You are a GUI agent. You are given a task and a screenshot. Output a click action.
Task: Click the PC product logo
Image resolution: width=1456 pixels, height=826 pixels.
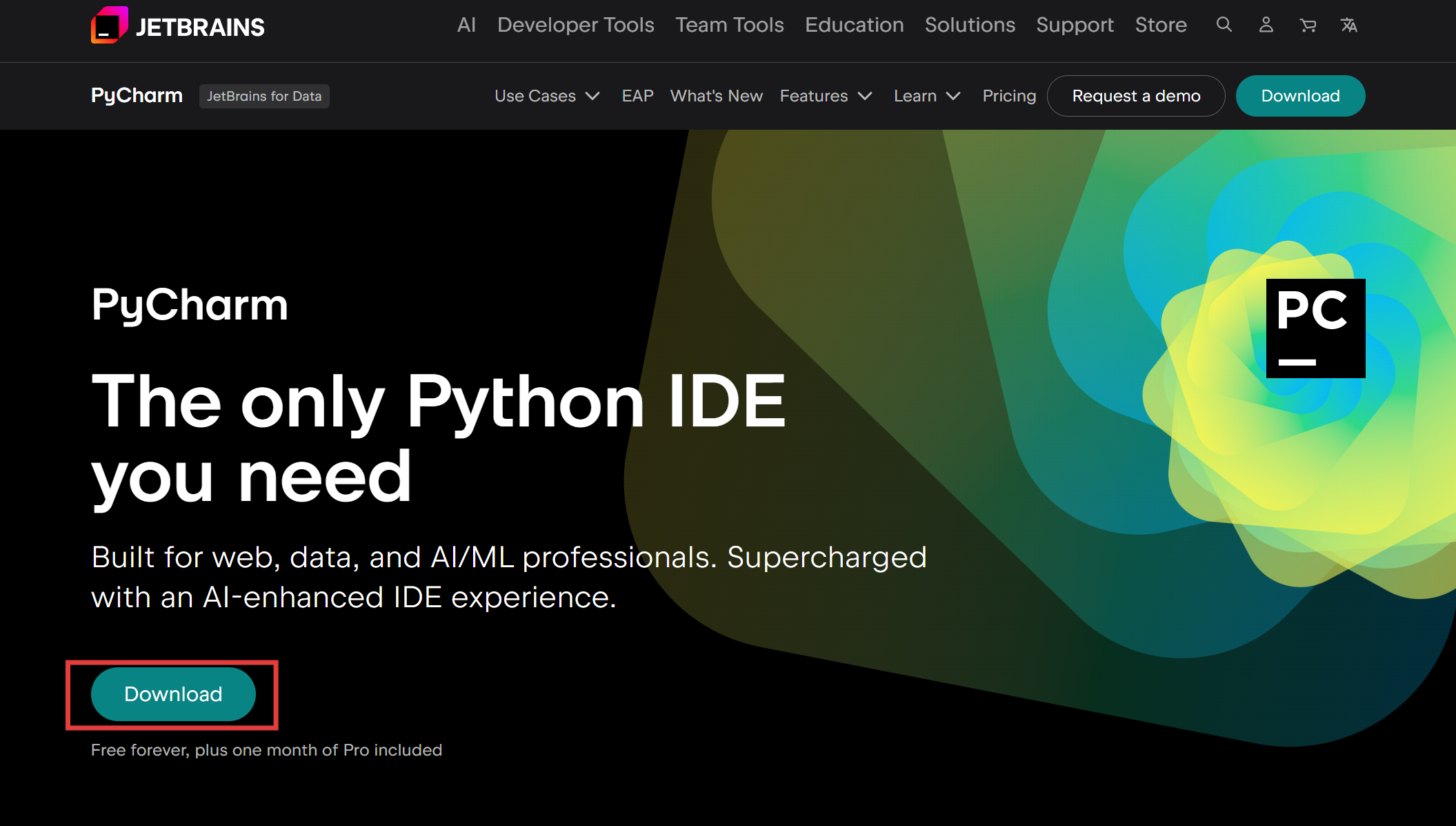1315,328
